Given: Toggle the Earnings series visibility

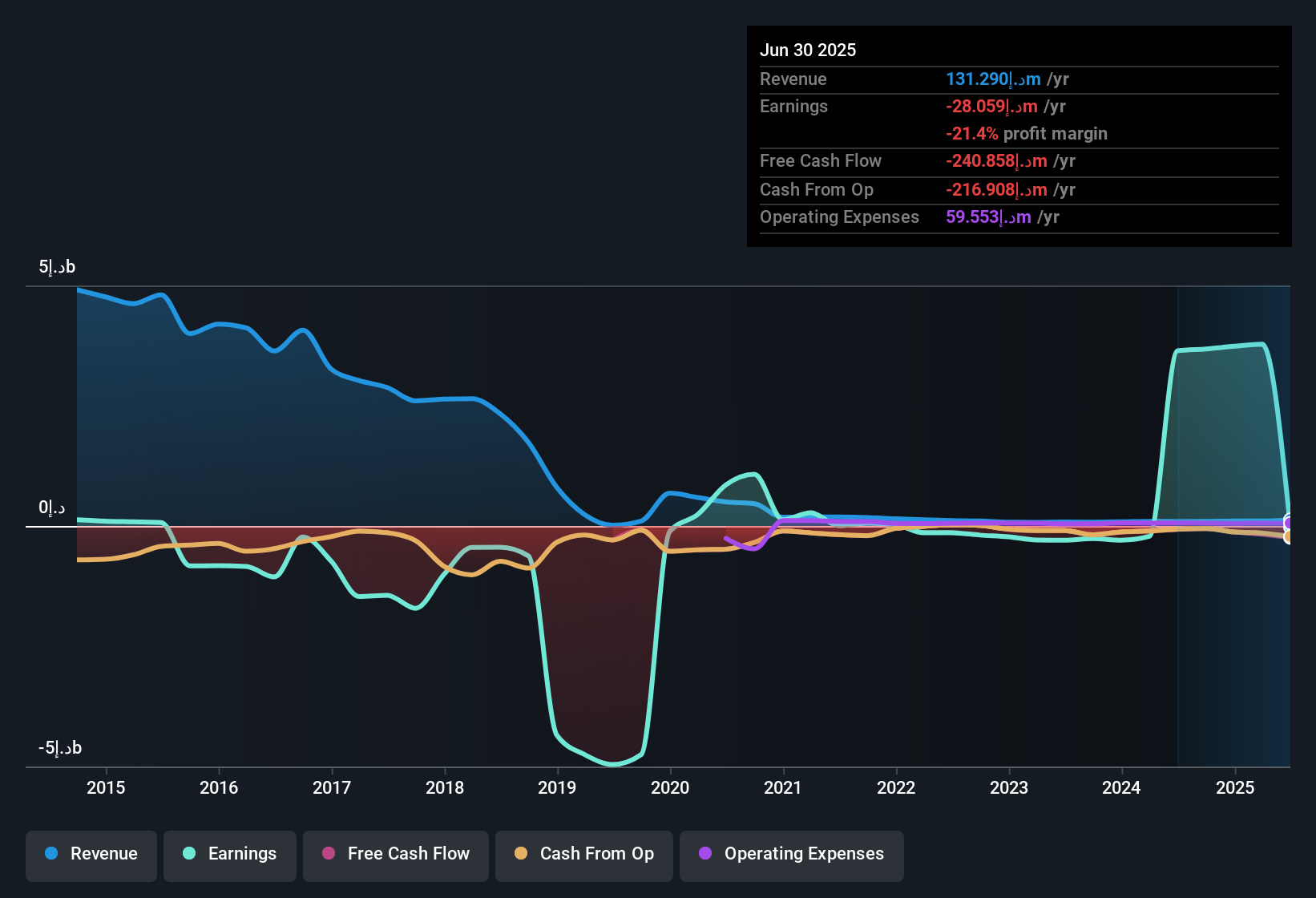Looking at the screenshot, I should point(230,854).
